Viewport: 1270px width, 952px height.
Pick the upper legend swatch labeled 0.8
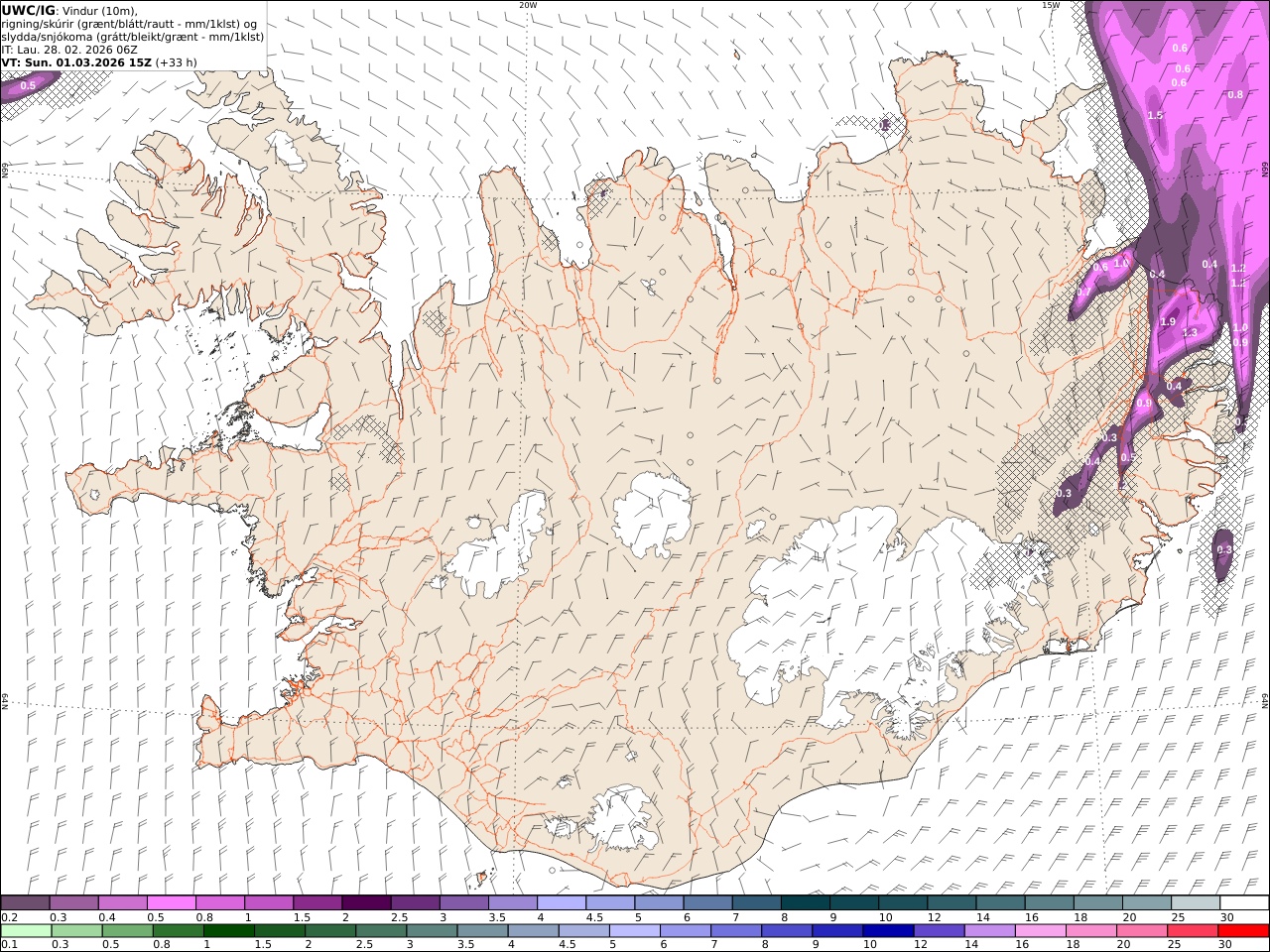coord(219,903)
